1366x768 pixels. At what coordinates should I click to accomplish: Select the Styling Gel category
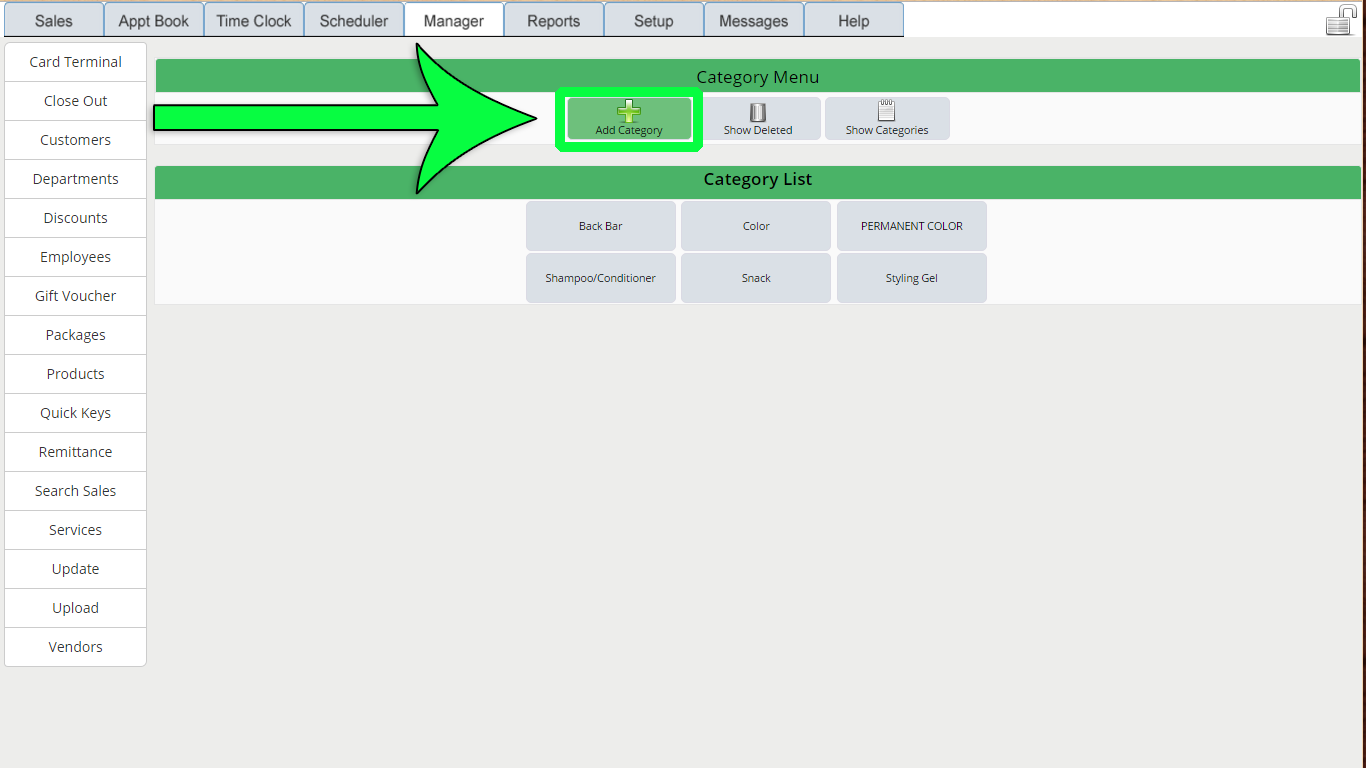coord(912,278)
